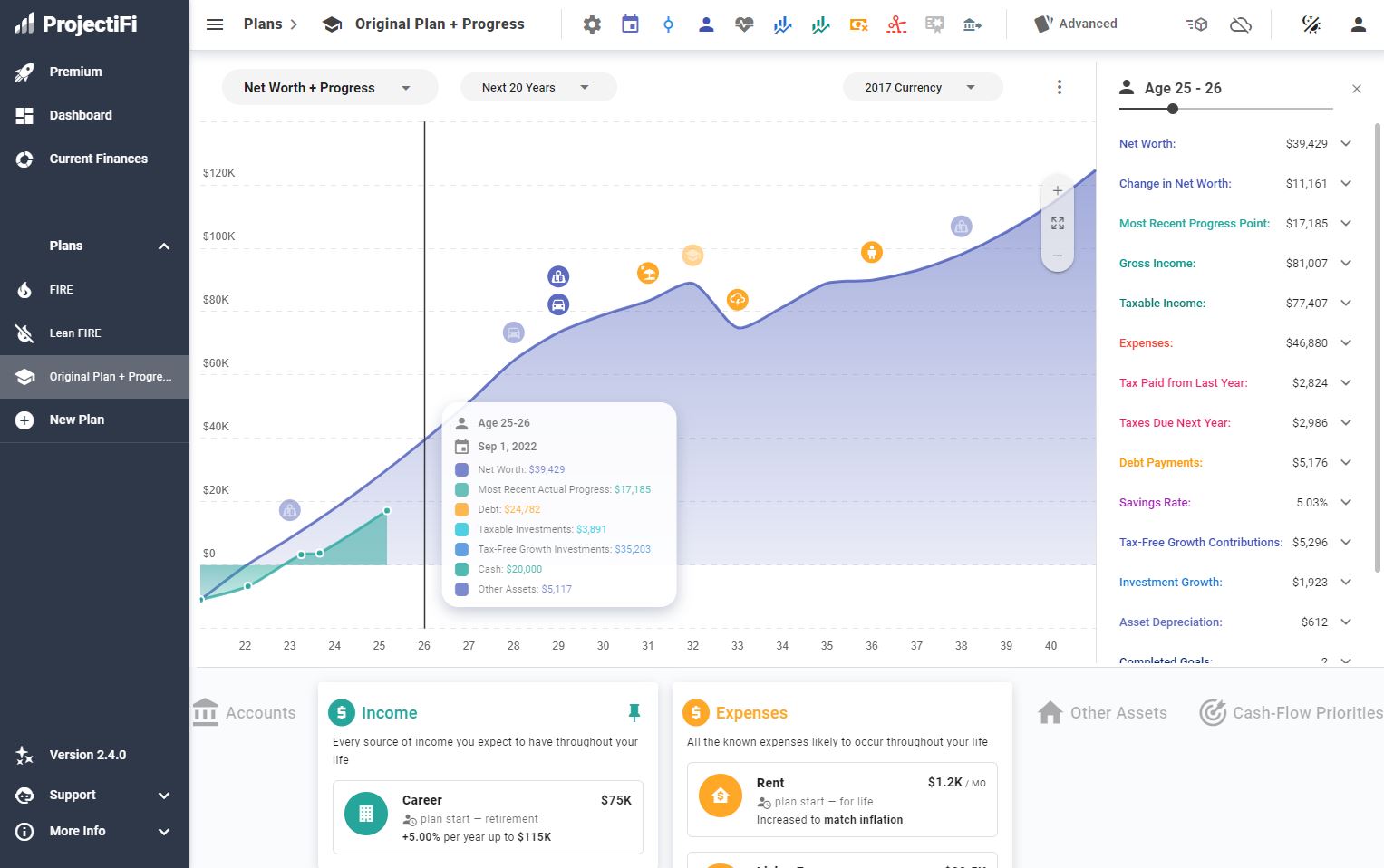Click the calendar icon in top toolbar
This screenshot has width=1384, height=868.
tap(630, 24)
